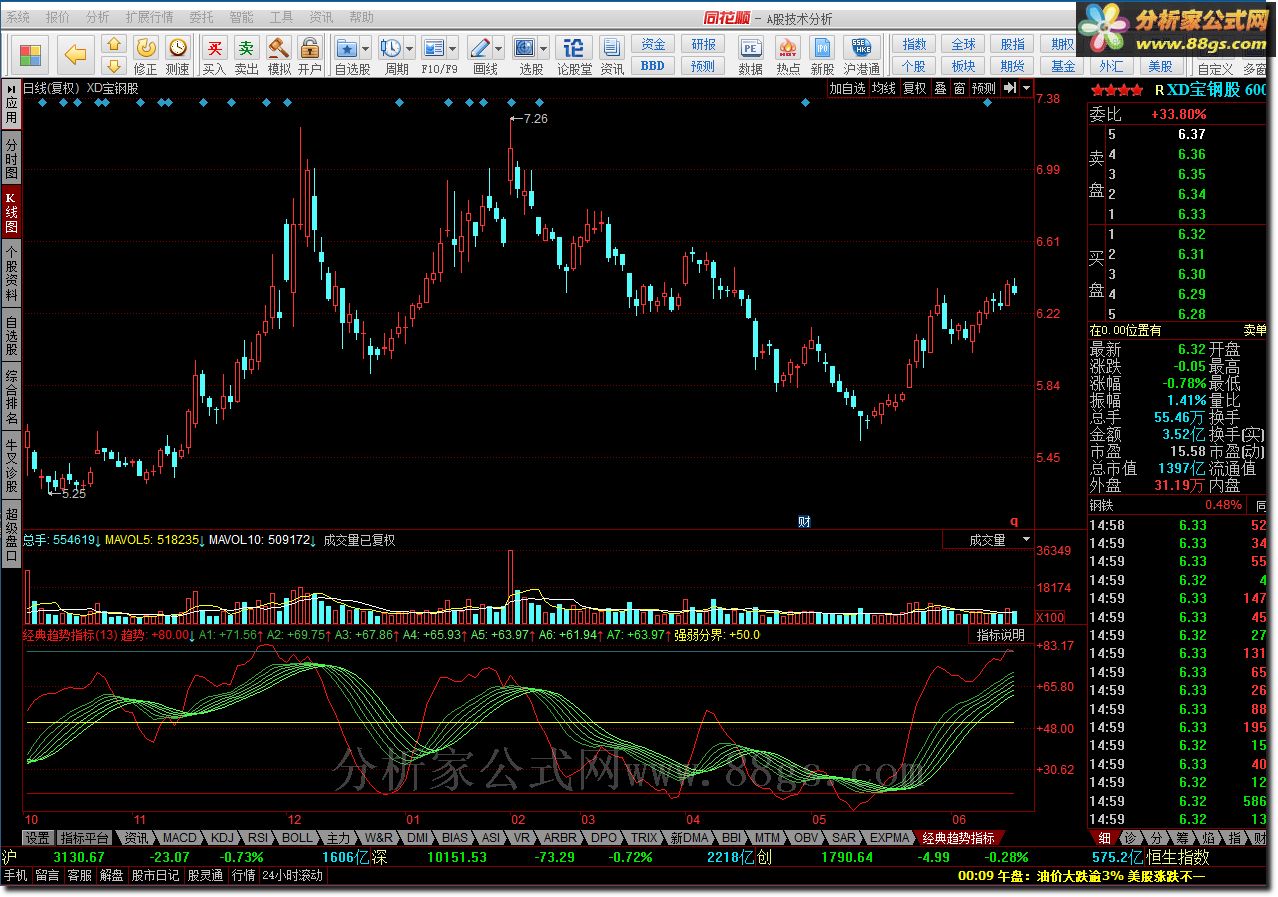Toggle 均线 moving averages display
The height and width of the screenshot is (897, 1278).
pyautogui.click(x=883, y=88)
